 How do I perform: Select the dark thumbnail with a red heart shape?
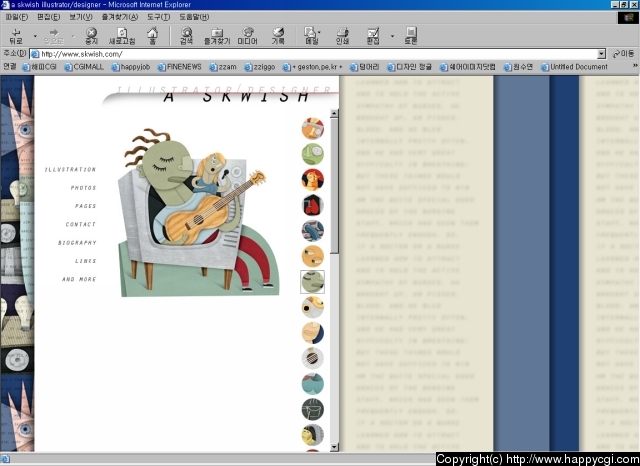click(313, 205)
